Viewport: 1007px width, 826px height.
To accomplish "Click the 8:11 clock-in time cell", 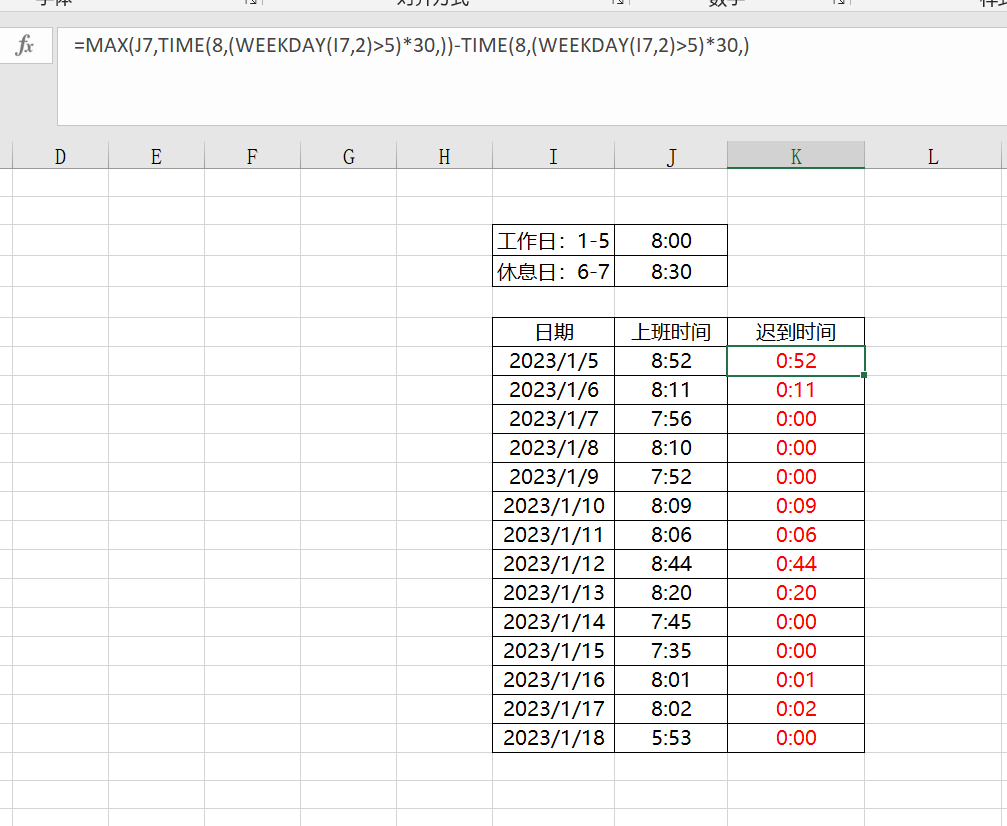I will [670, 390].
